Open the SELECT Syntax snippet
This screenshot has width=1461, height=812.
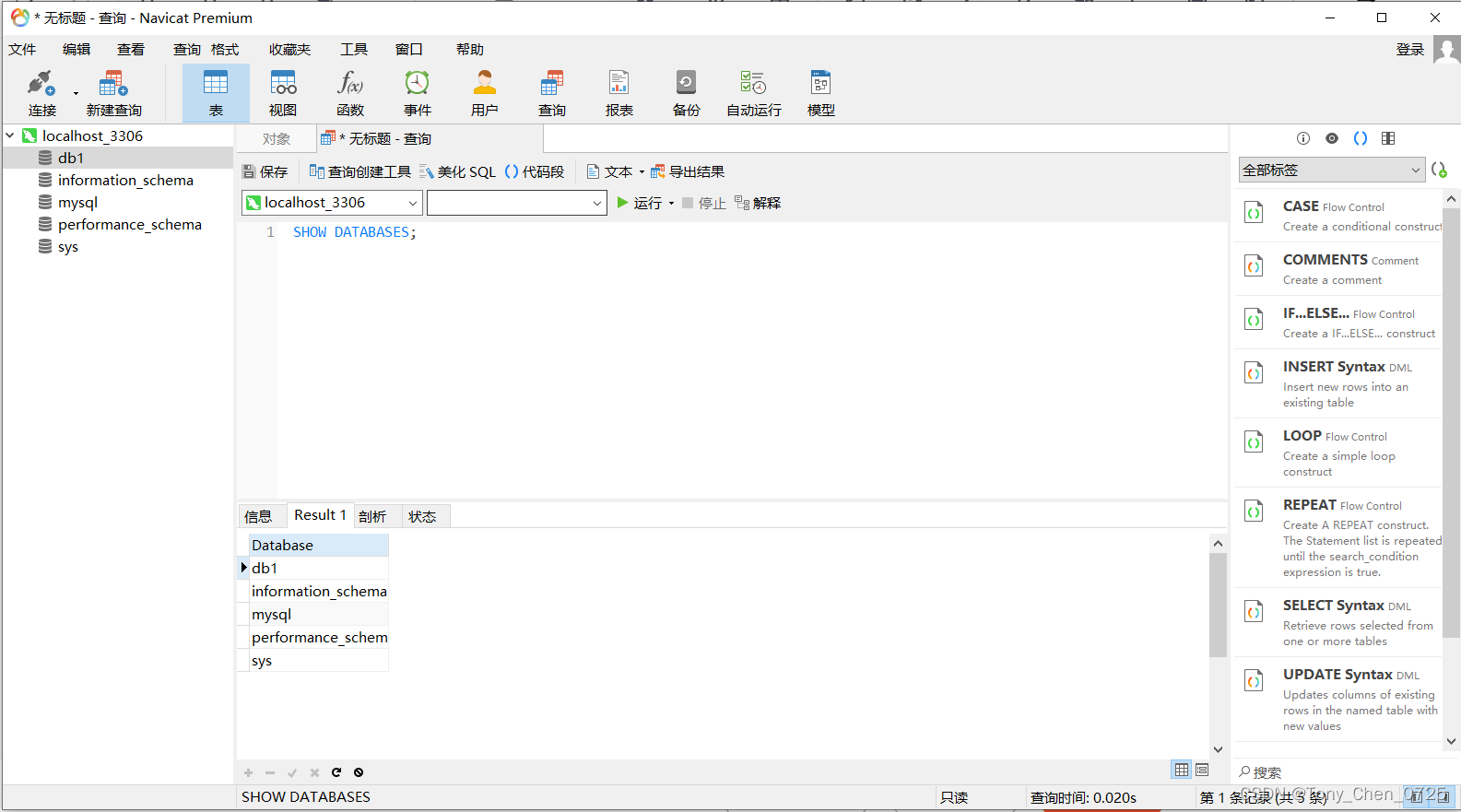pyautogui.click(x=1337, y=622)
